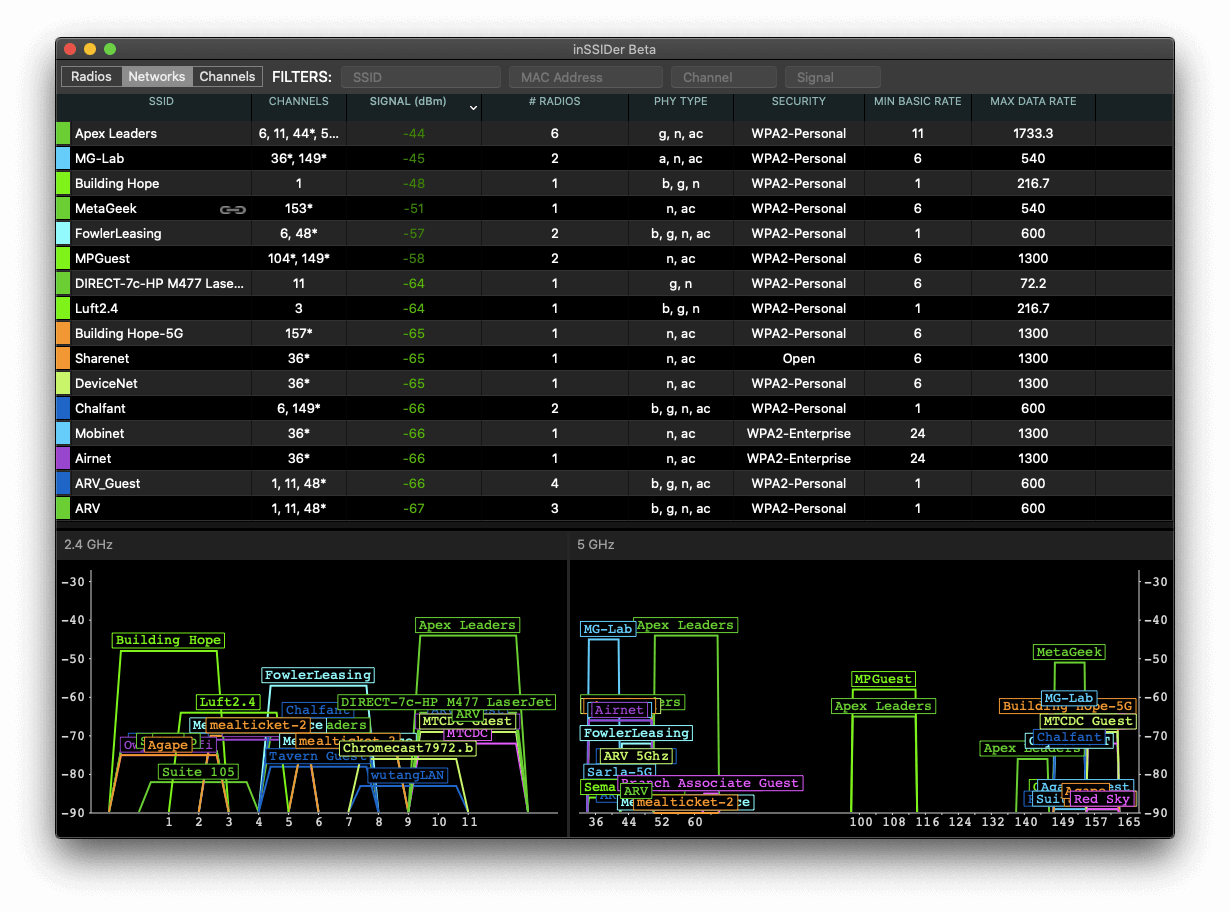Click the sort arrow in Signal column

[473, 107]
